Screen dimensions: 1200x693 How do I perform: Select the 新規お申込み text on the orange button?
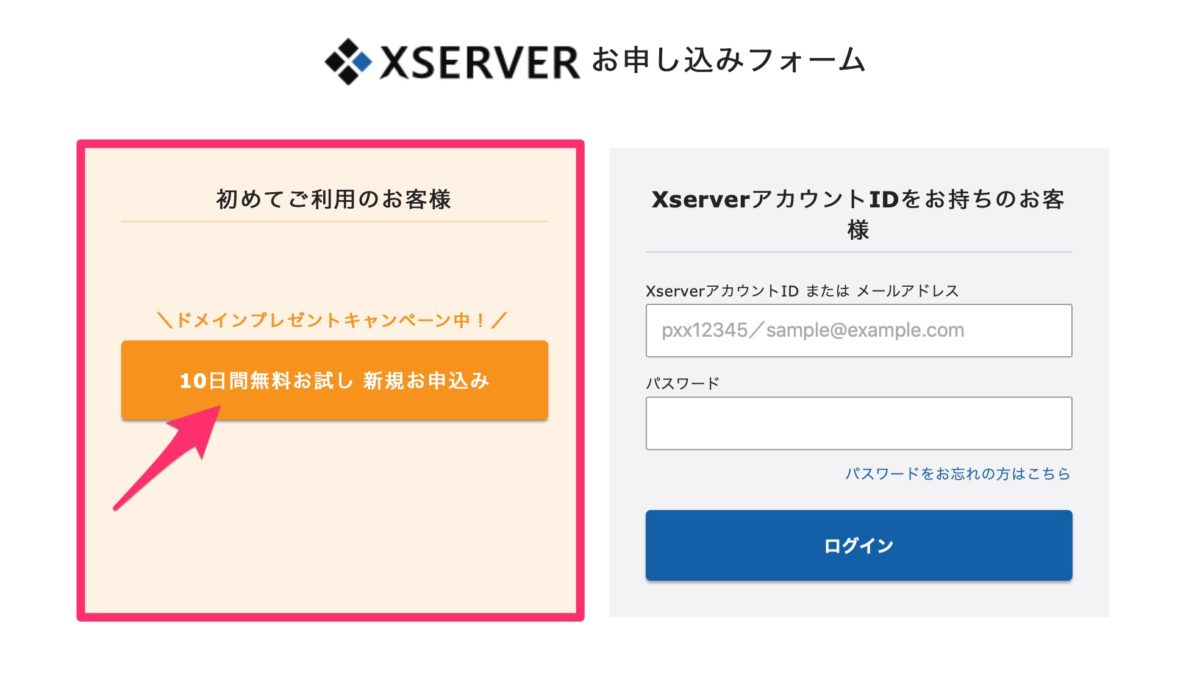click(x=427, y=380)
